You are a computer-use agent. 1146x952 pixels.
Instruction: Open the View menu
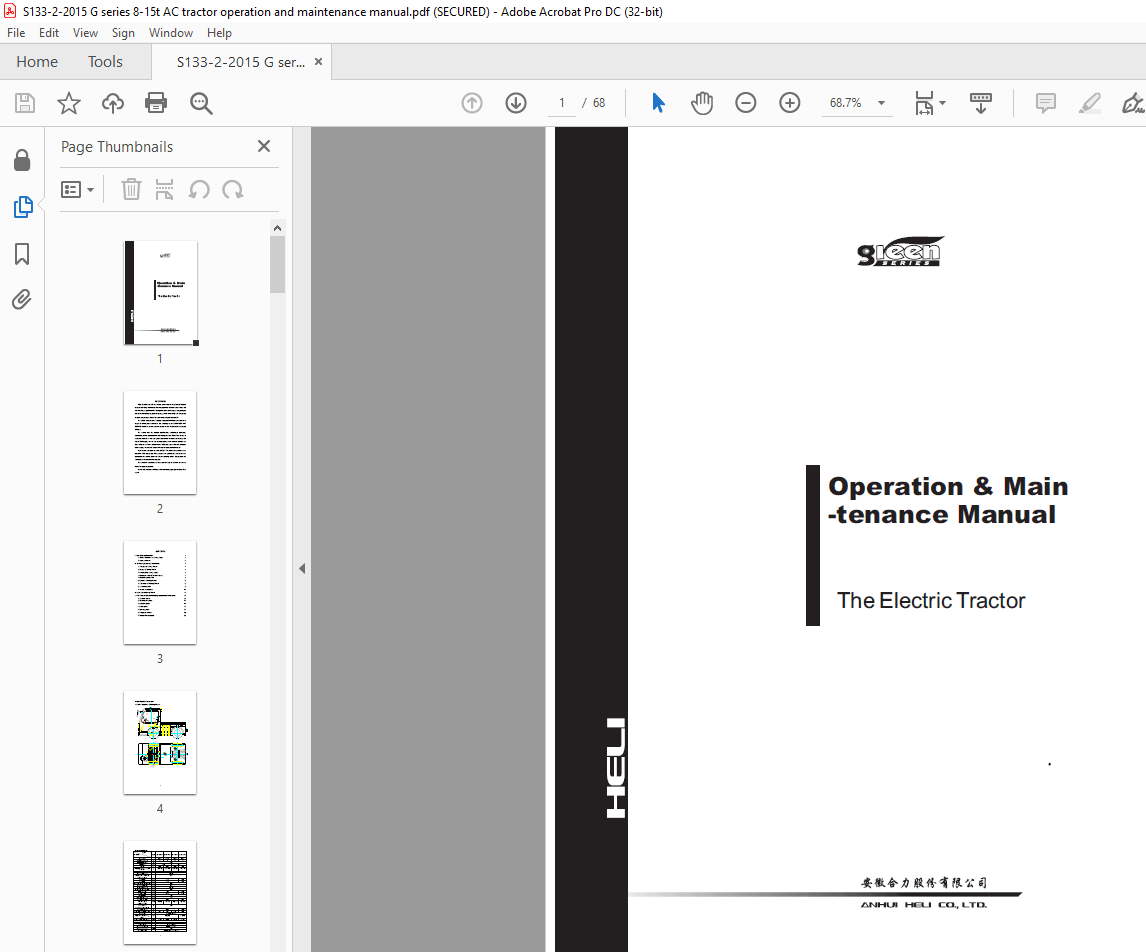85,33
